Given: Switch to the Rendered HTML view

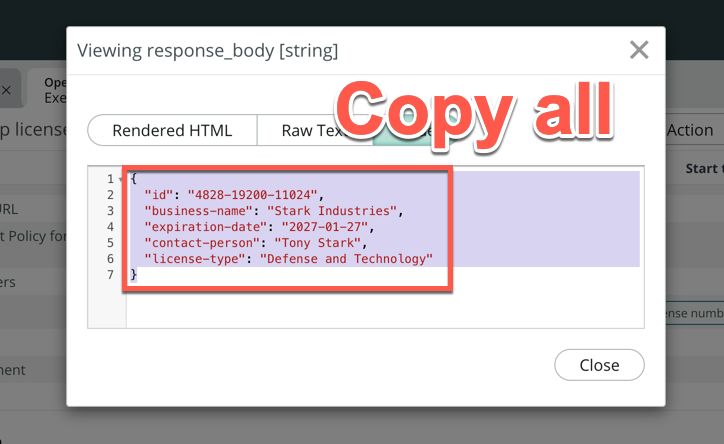Looking at the screenshot, I should tap(172, 130).
